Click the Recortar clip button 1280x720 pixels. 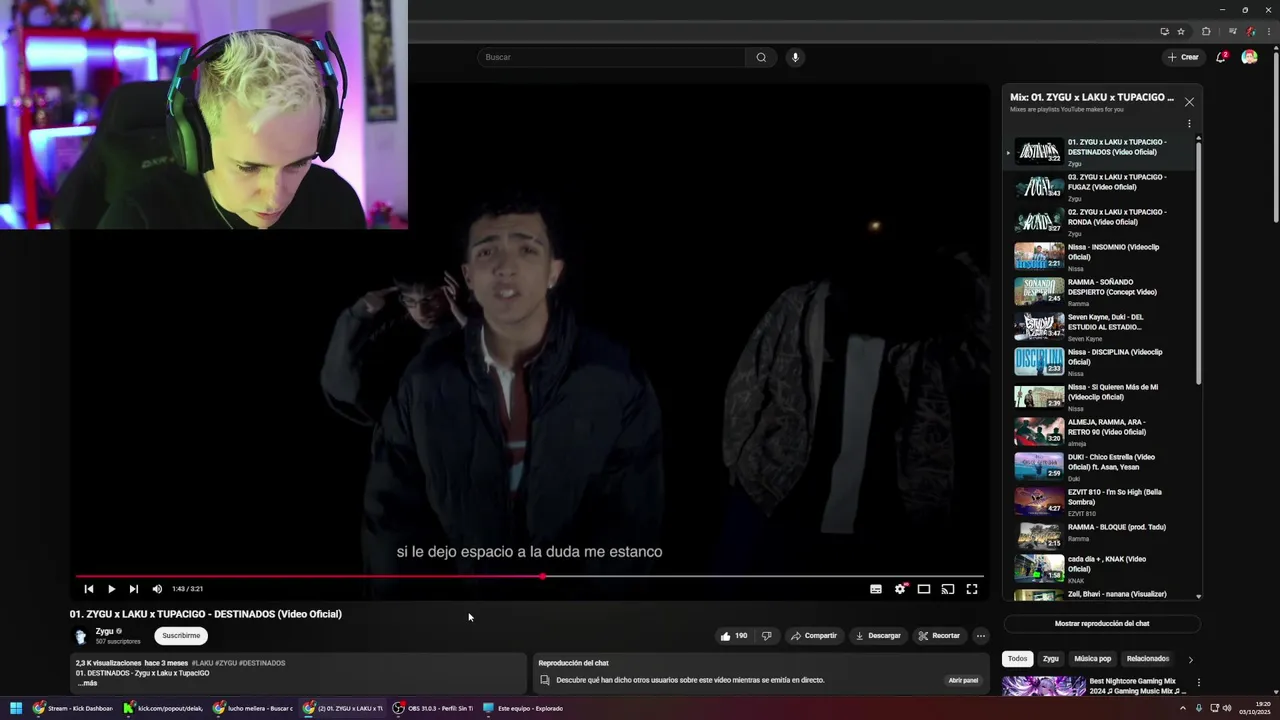(x=939, y=636)
